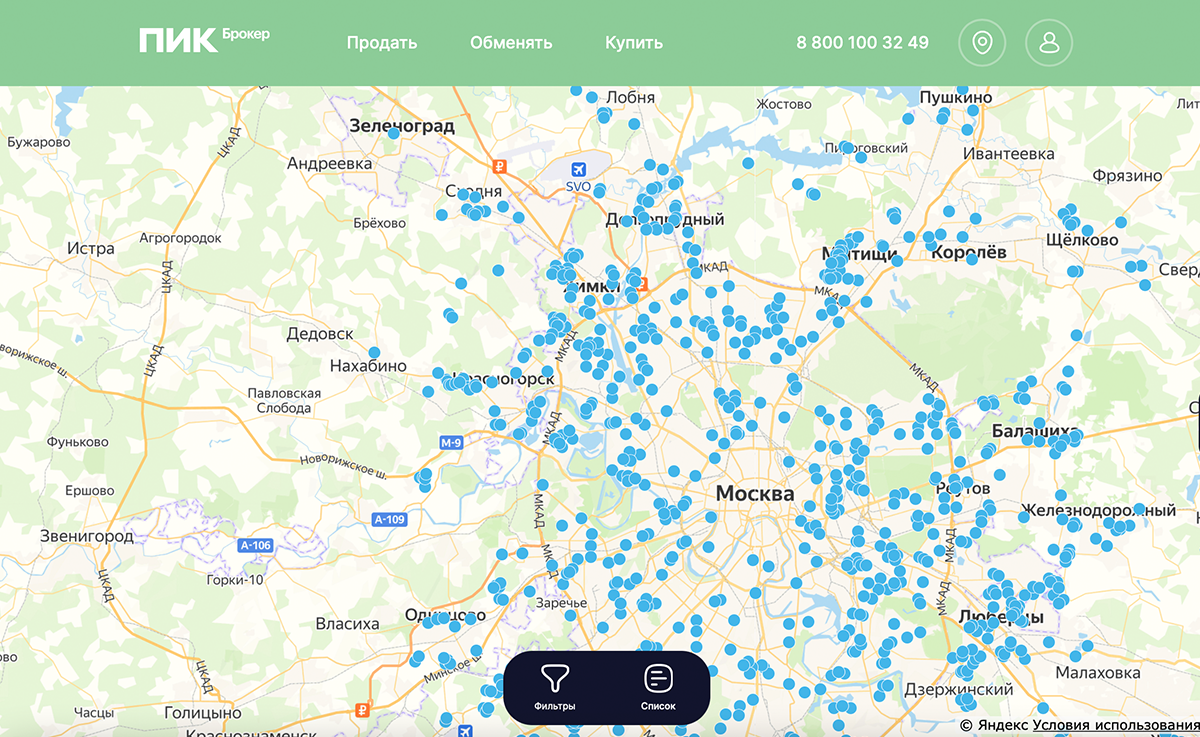The image size is (1200, 737).
Task: Click the orange ruble toll icon near Голицыно
Action: (x=362, y=712)
